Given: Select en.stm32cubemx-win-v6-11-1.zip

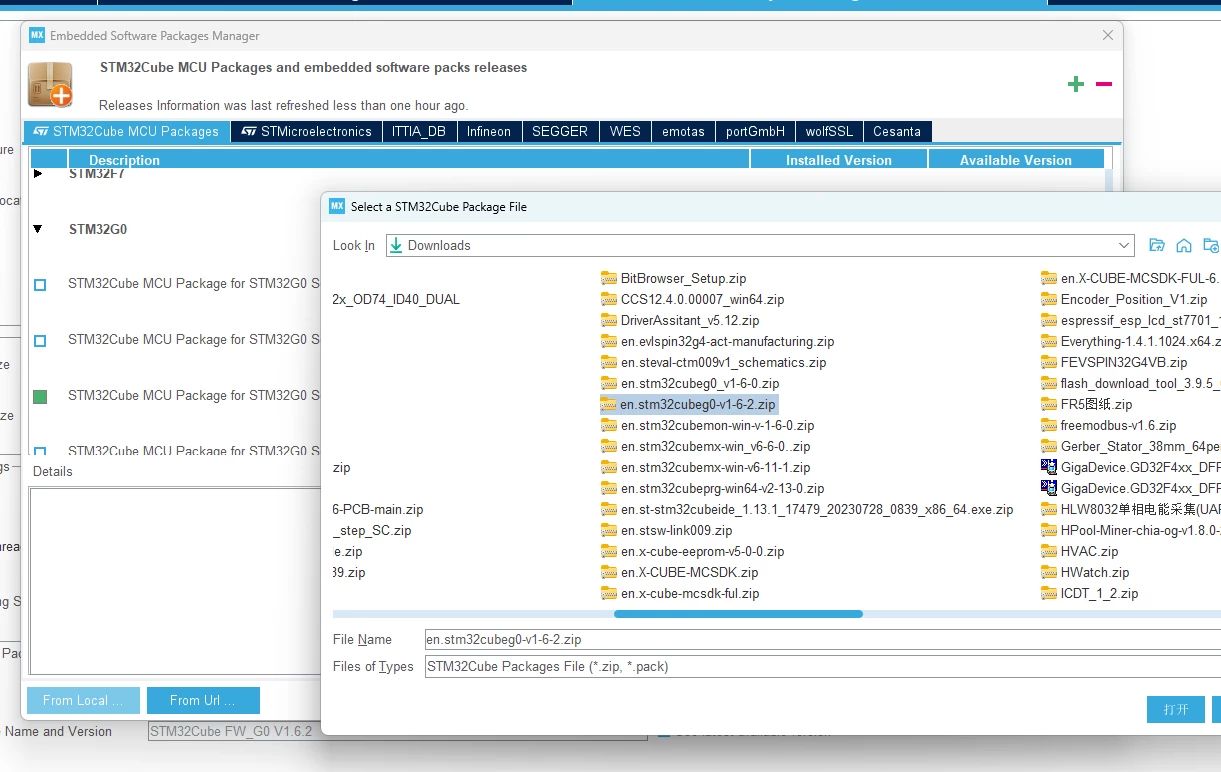Looking at the screenshot, I should click(x=706, y=467).
